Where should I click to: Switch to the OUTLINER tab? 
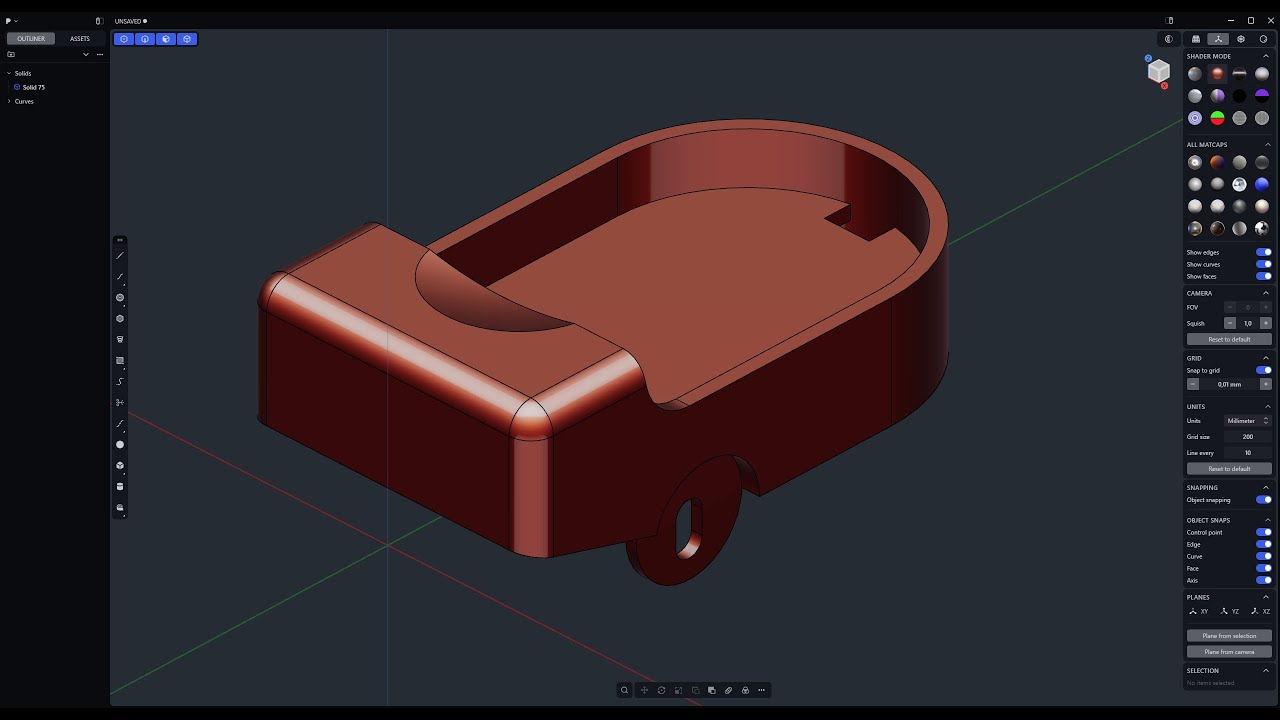pos(31,39)
